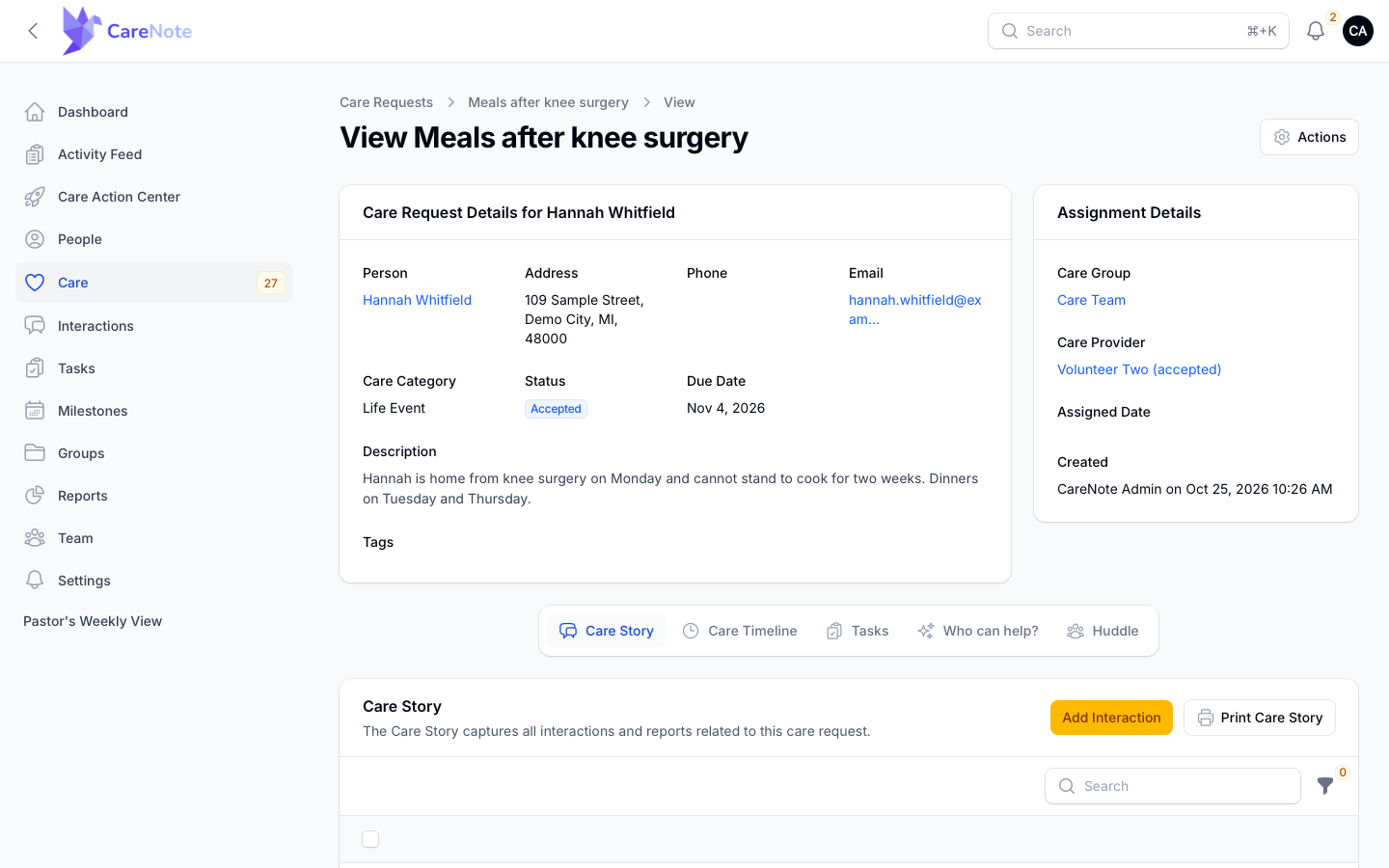Click the Team people icon
Image resolution: width=1389 pixels, height=868 pixels.
coord(35,538)
